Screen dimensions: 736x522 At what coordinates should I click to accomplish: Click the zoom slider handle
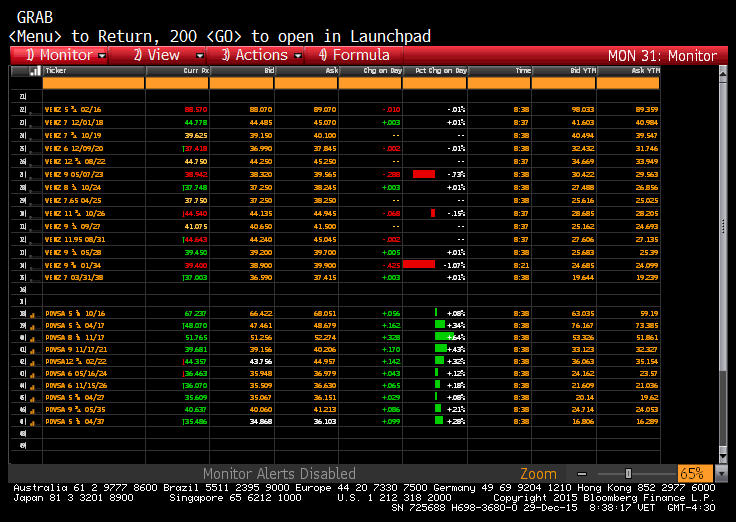[x=628, y=473]
